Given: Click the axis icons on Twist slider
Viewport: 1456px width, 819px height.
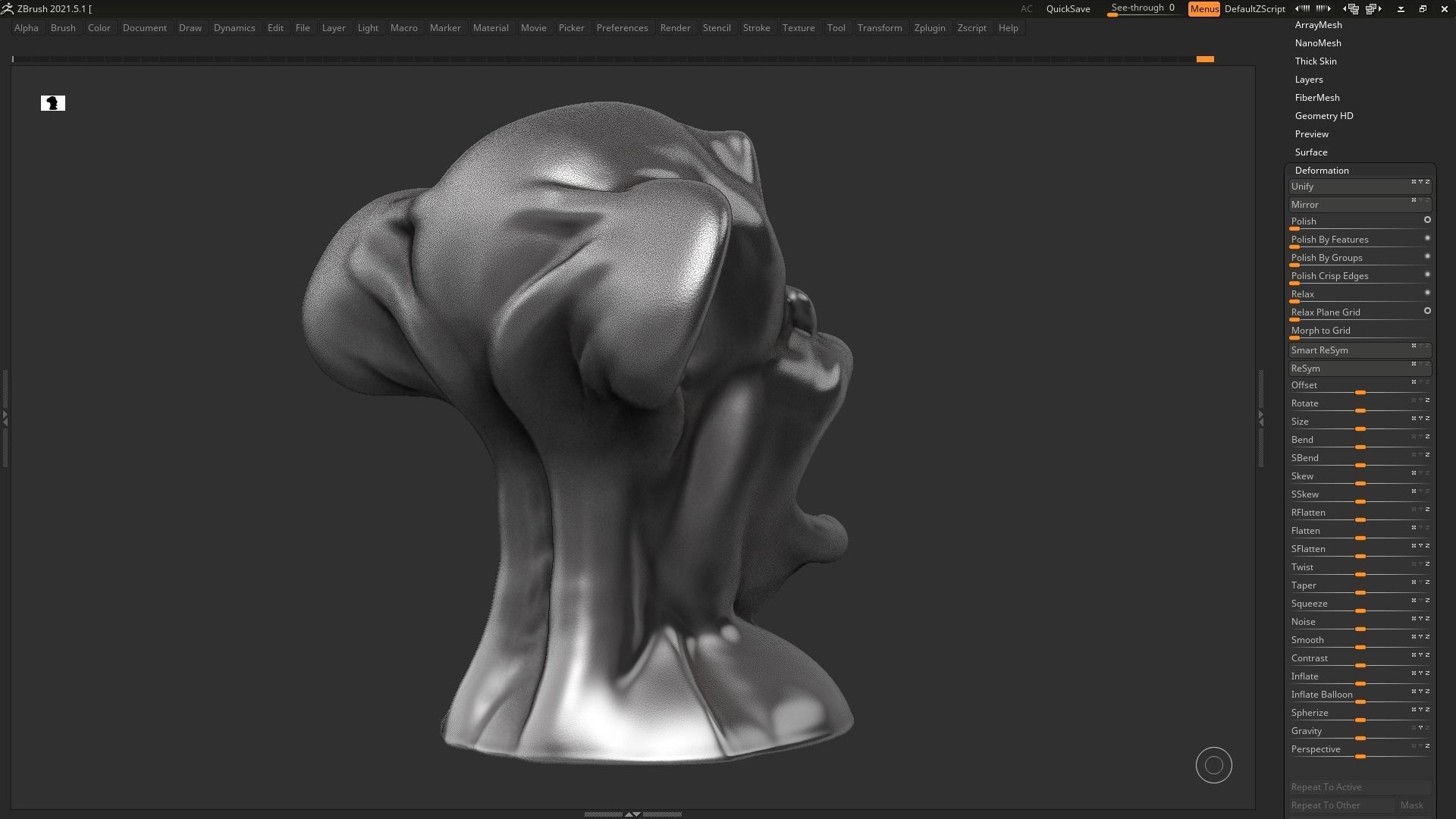Looking at the screenshot, I should pyautogui.click(x=1420, y=564).
